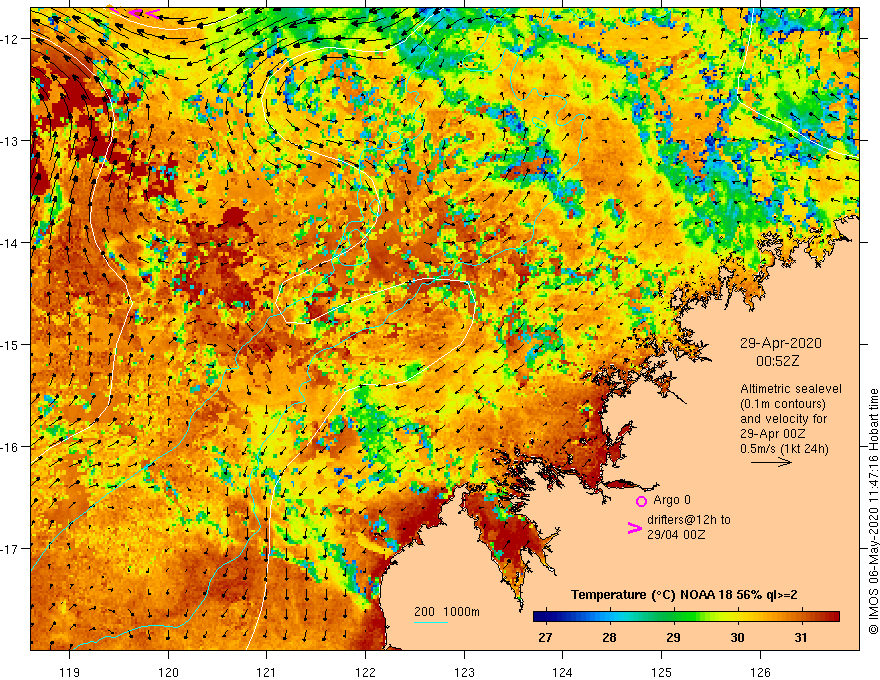
Task: Click the color bar tick value 30
Action: click(737, 638)
